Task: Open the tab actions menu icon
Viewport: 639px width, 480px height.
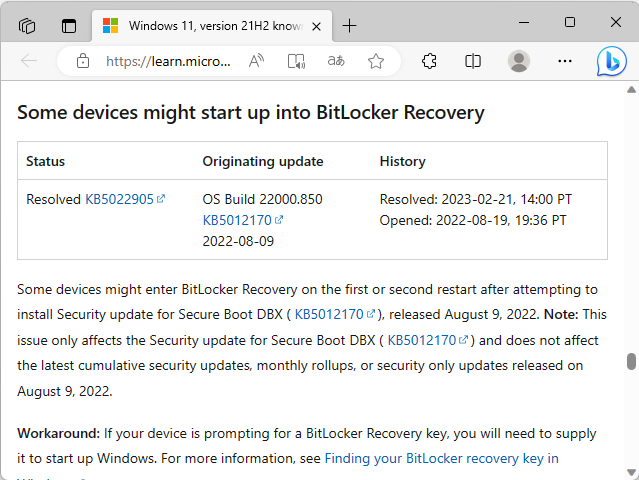Action: [x=69, y=25]
